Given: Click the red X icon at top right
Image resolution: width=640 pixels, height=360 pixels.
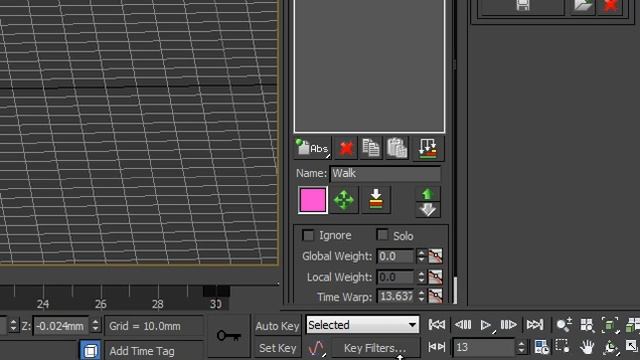Looking at the screenshot, I should [610, 6].
